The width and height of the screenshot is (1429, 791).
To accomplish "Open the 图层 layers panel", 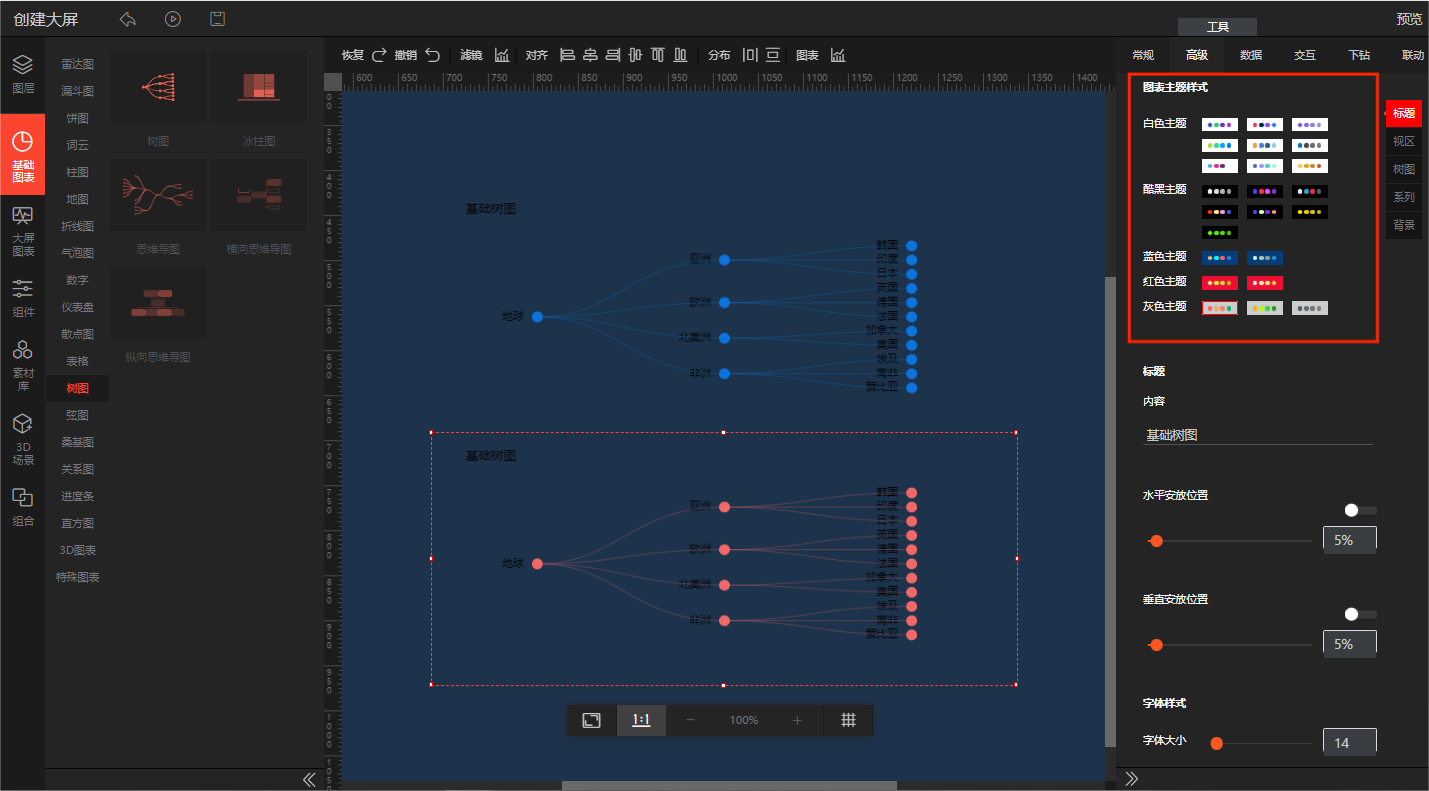I will [x=22, y=75].
